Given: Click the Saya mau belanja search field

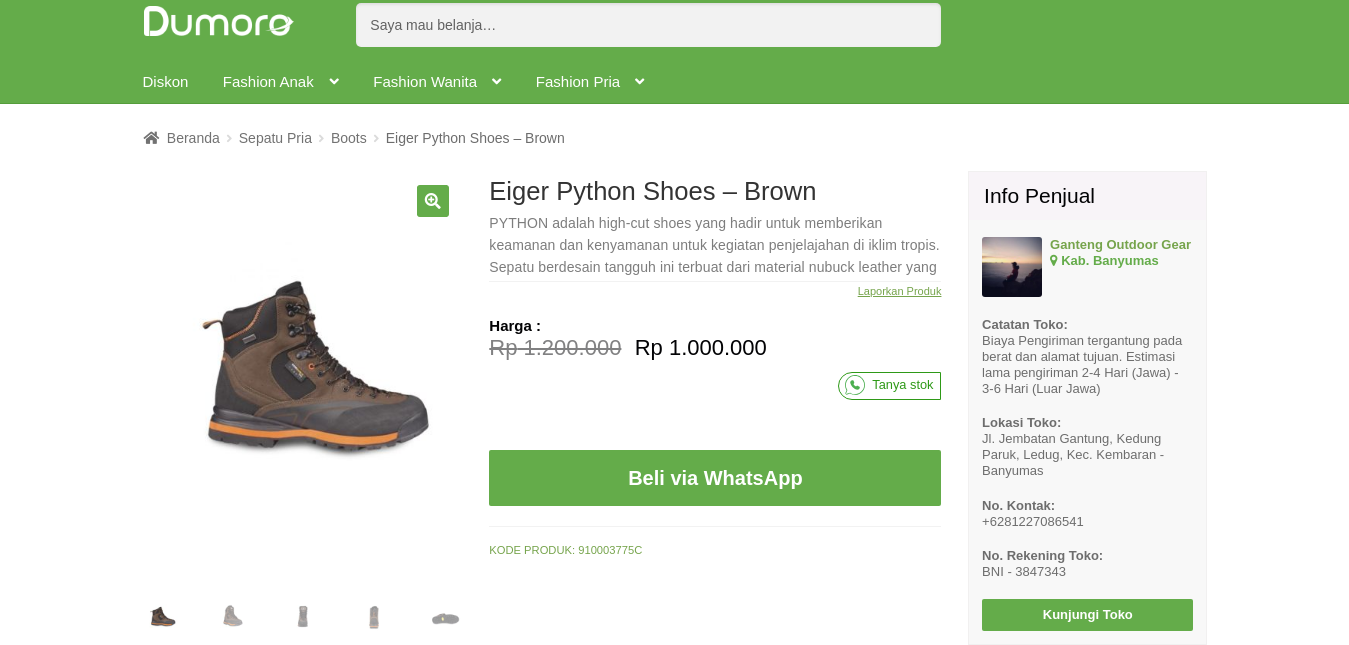Looking at the screenshot, I should pos(648,25).
